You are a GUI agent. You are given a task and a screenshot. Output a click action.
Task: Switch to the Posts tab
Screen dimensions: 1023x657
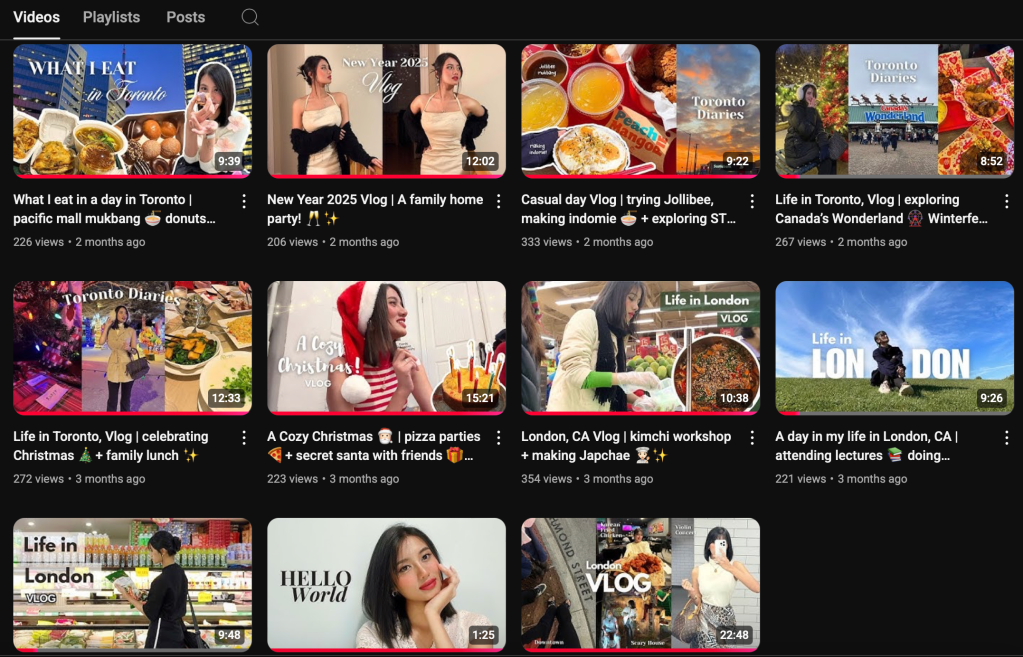click(x=185, y=17)
